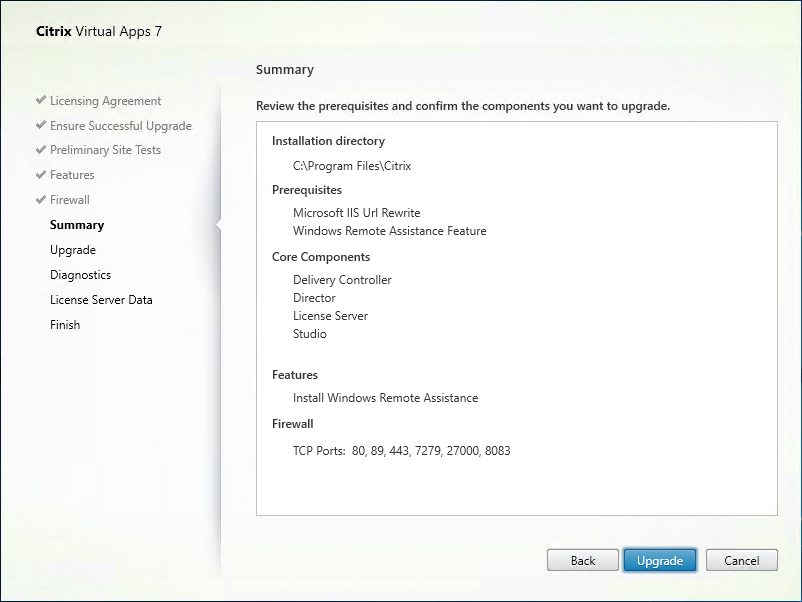Click the Prerequisites heading

click(x=307, y=190)
